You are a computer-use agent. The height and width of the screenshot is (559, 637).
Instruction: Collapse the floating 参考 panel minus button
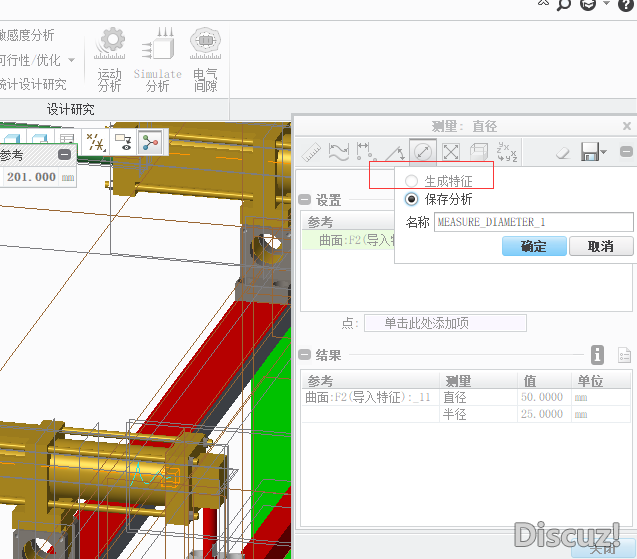pos(65,154)
